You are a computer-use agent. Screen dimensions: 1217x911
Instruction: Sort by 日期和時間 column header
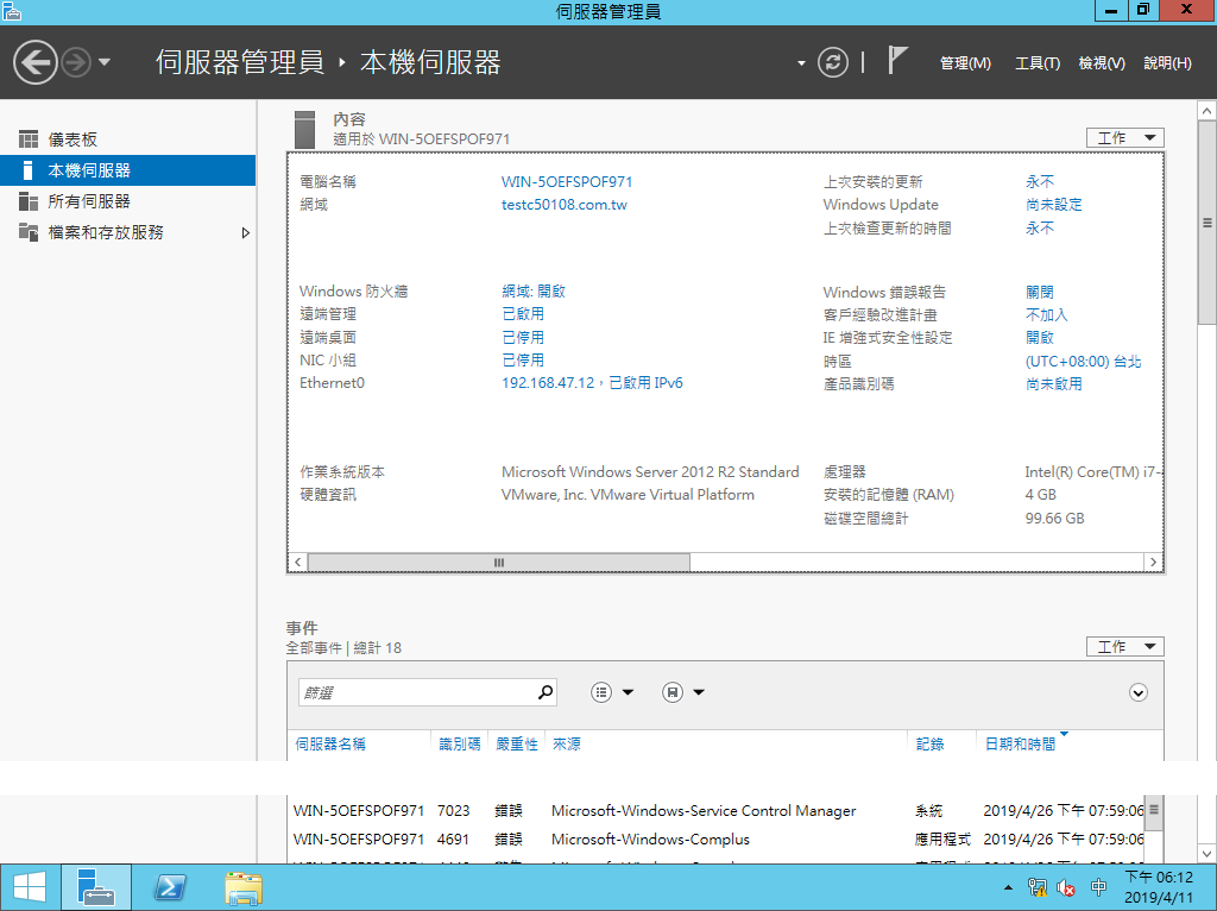[1020, 744]
